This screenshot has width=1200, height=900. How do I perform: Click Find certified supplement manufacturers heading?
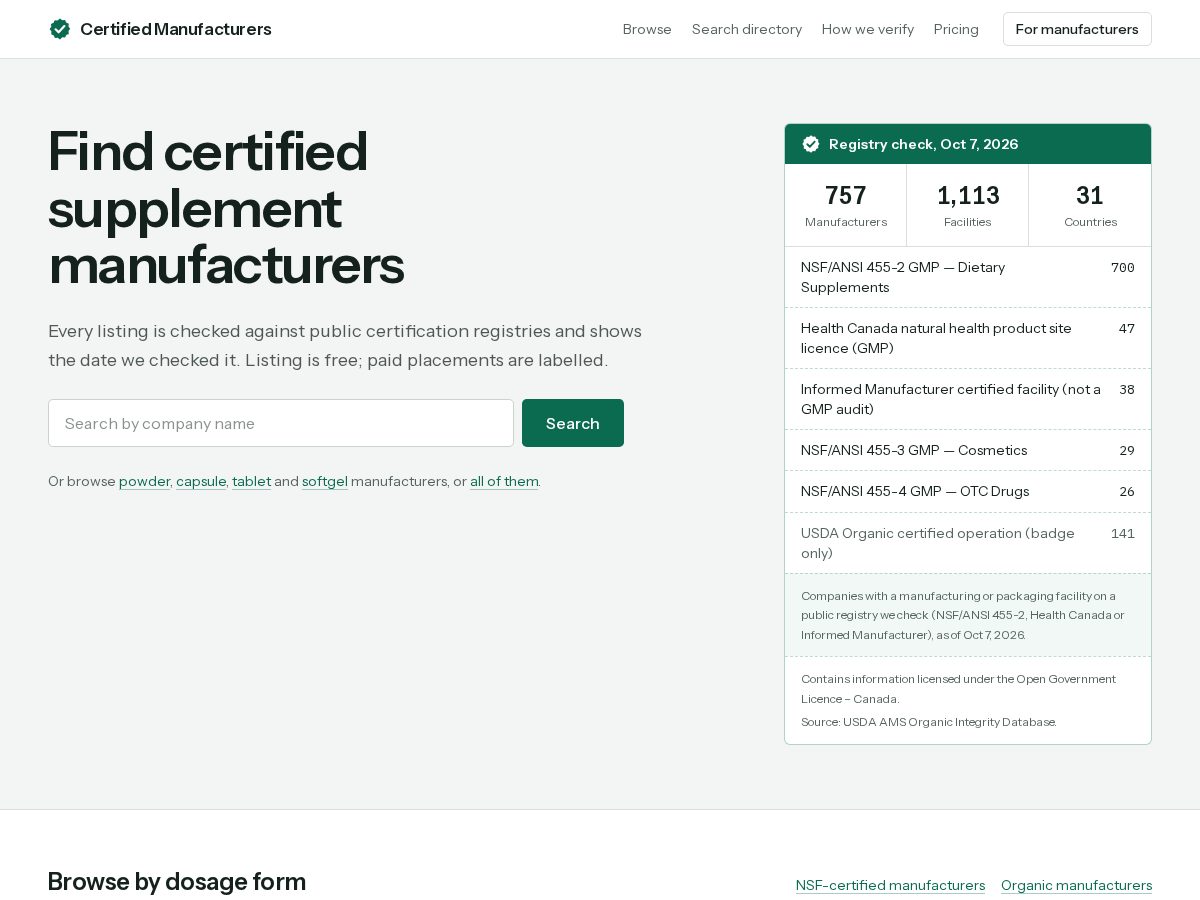point(226,208)
